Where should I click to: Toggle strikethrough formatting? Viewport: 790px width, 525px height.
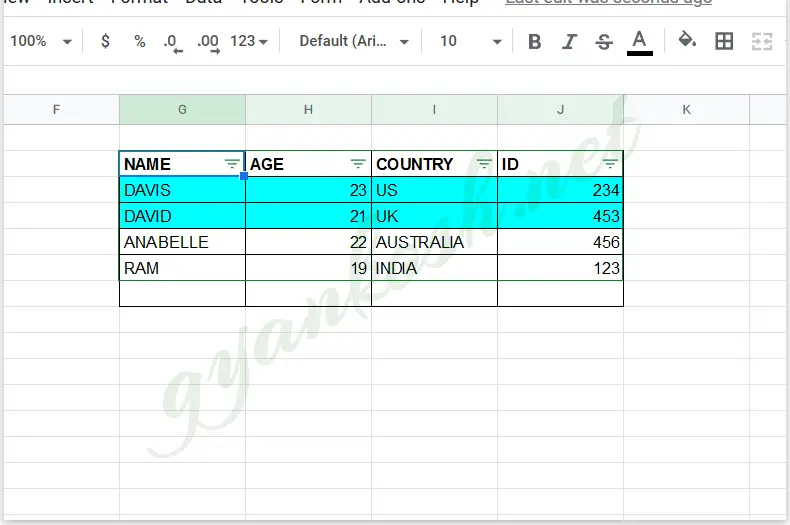[x=604, y=41]
